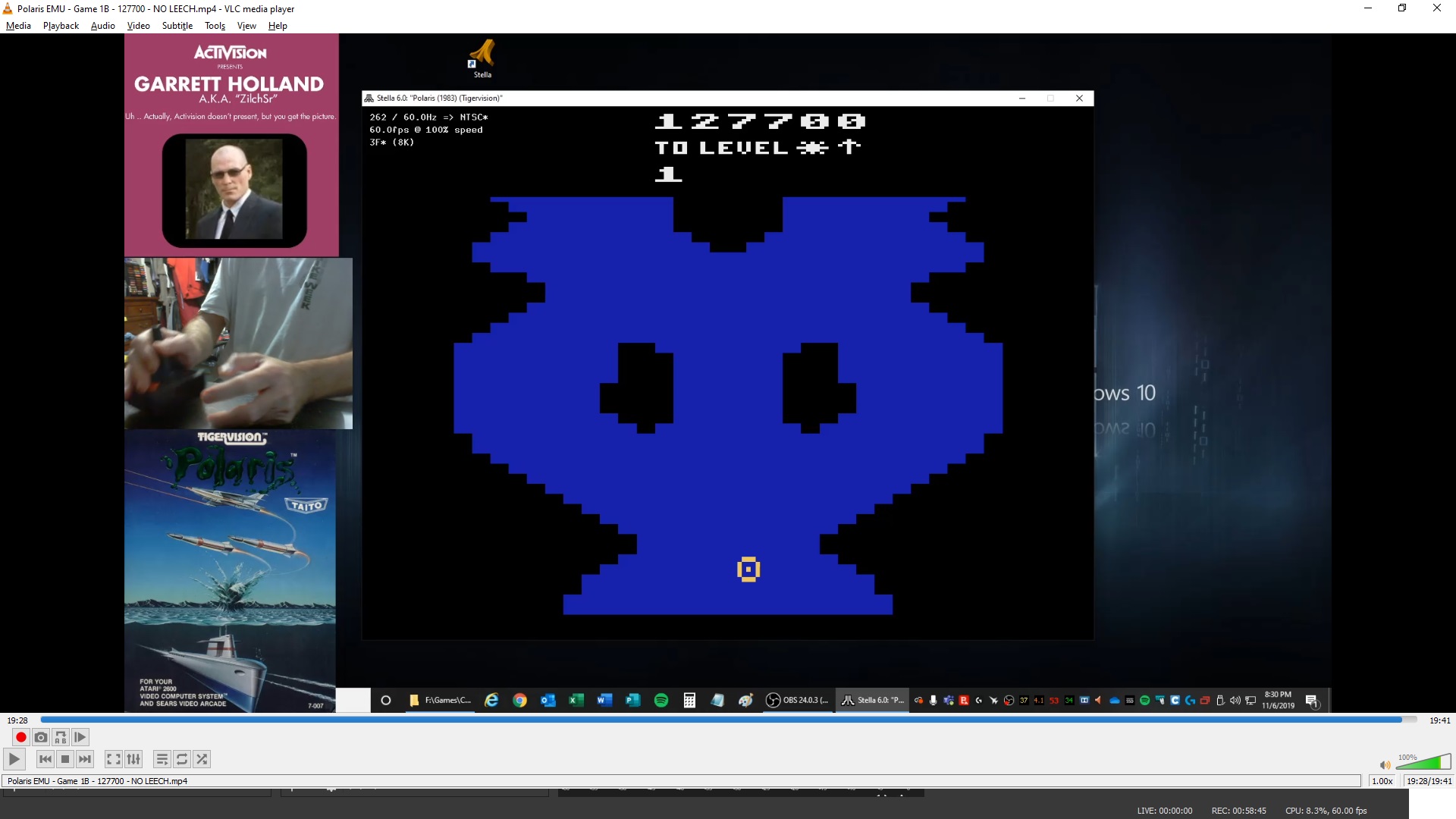Mute audio via the speaker icon
This screenshot has height=819, width=1456.
[1385, 765]
